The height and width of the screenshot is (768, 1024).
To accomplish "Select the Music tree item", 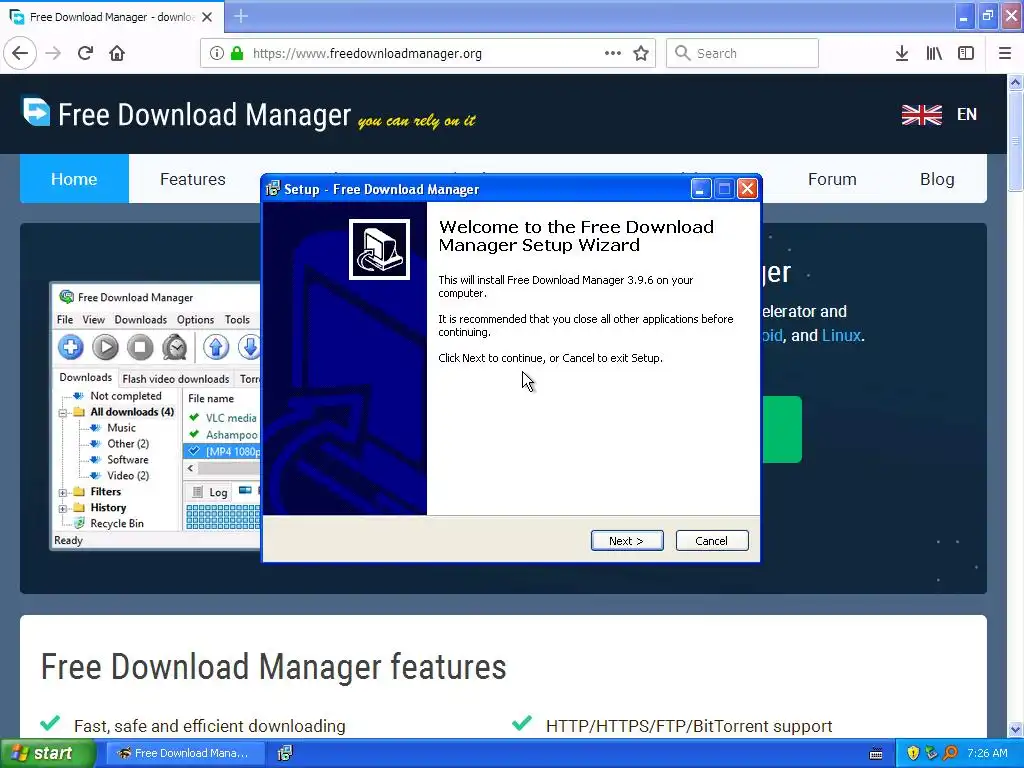I will click(x=121, y=428).
